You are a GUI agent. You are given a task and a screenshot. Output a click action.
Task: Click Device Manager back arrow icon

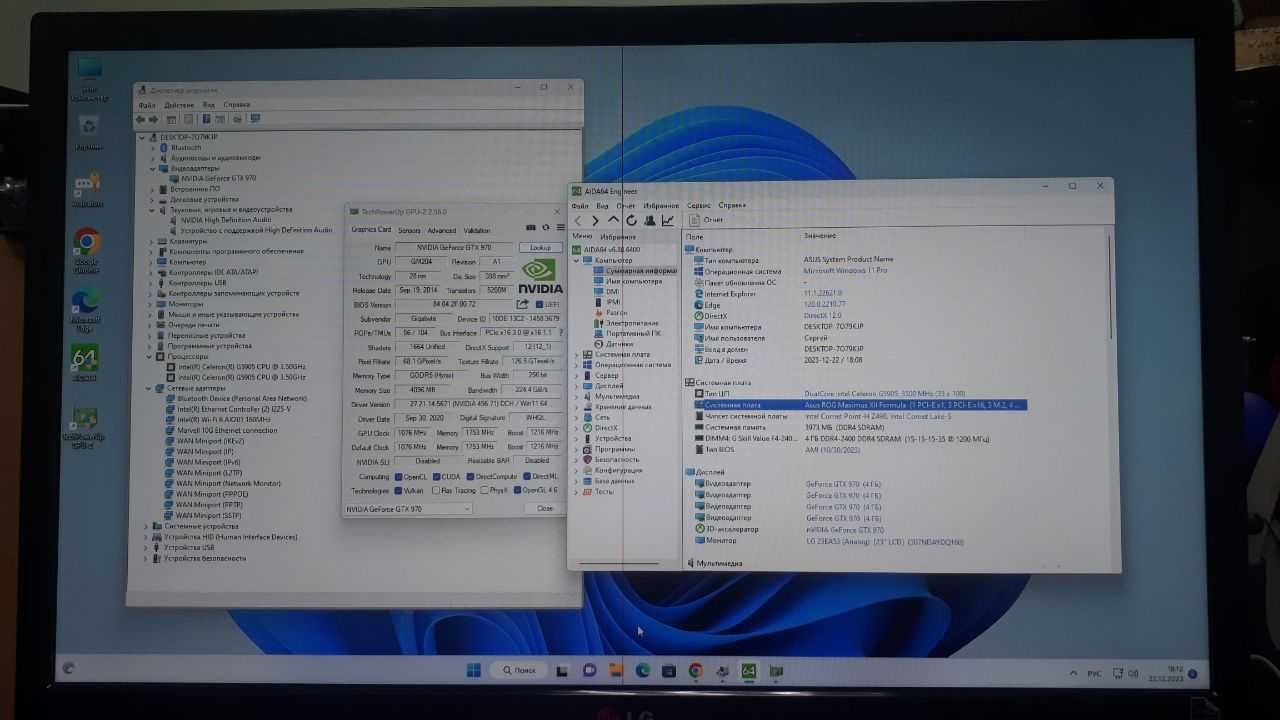pos(141,119)
